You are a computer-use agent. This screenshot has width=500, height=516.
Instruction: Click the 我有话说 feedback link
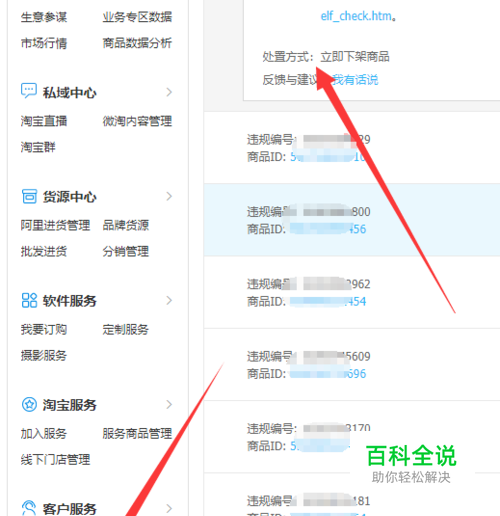click(x=355, y=80)
